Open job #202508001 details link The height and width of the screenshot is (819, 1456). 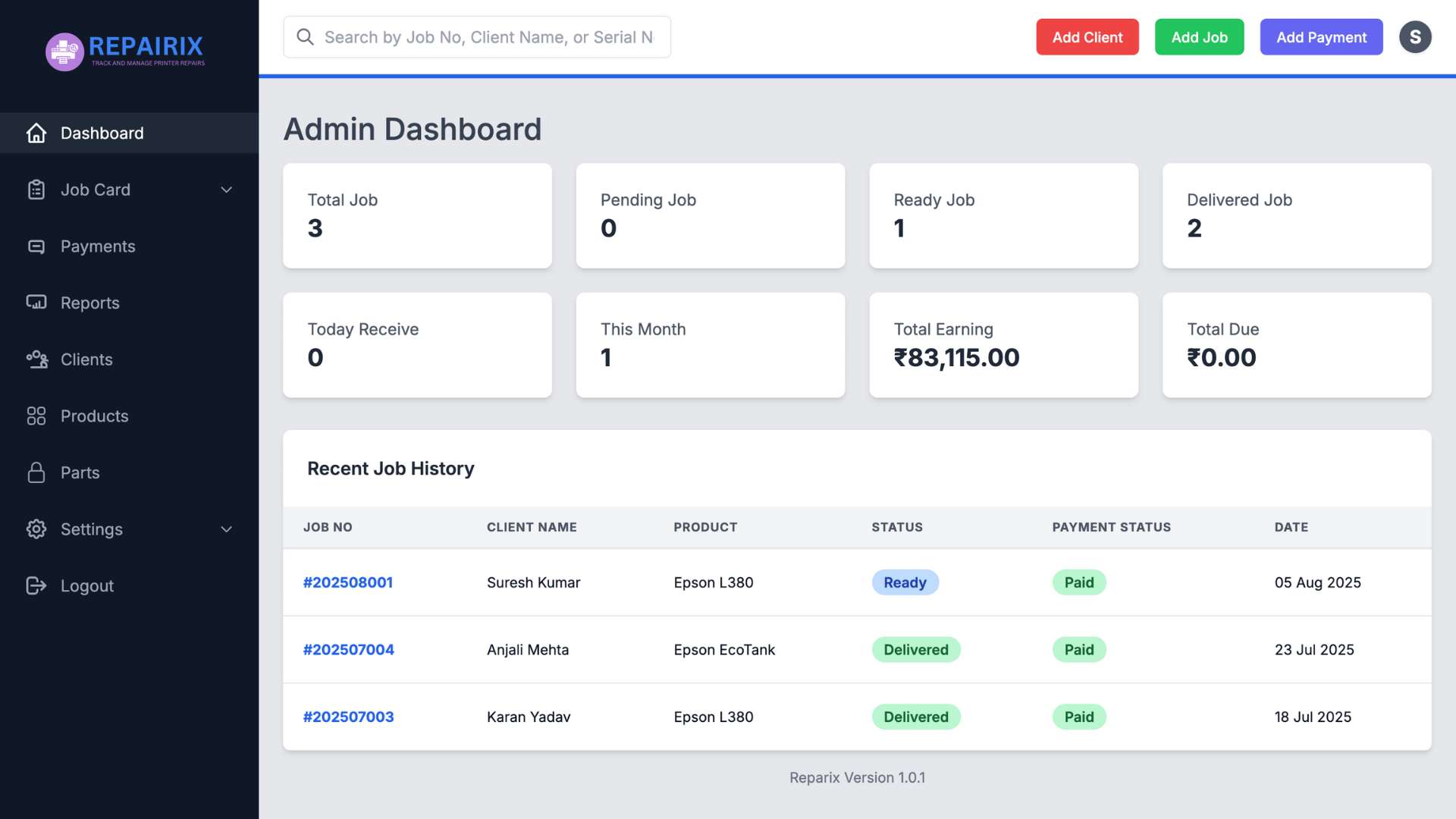(348, 582)
